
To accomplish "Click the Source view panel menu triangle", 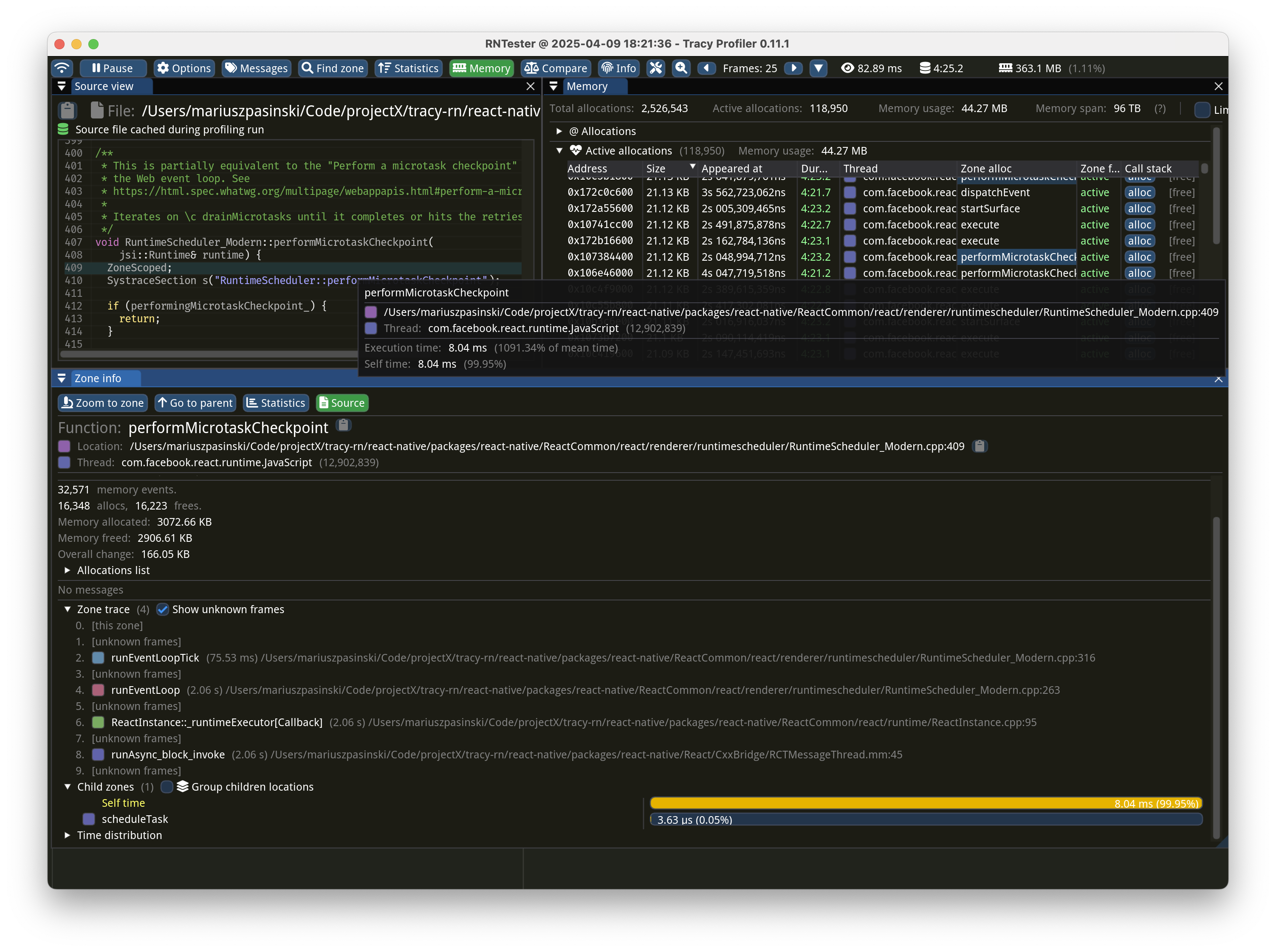I will coord(62,87).
